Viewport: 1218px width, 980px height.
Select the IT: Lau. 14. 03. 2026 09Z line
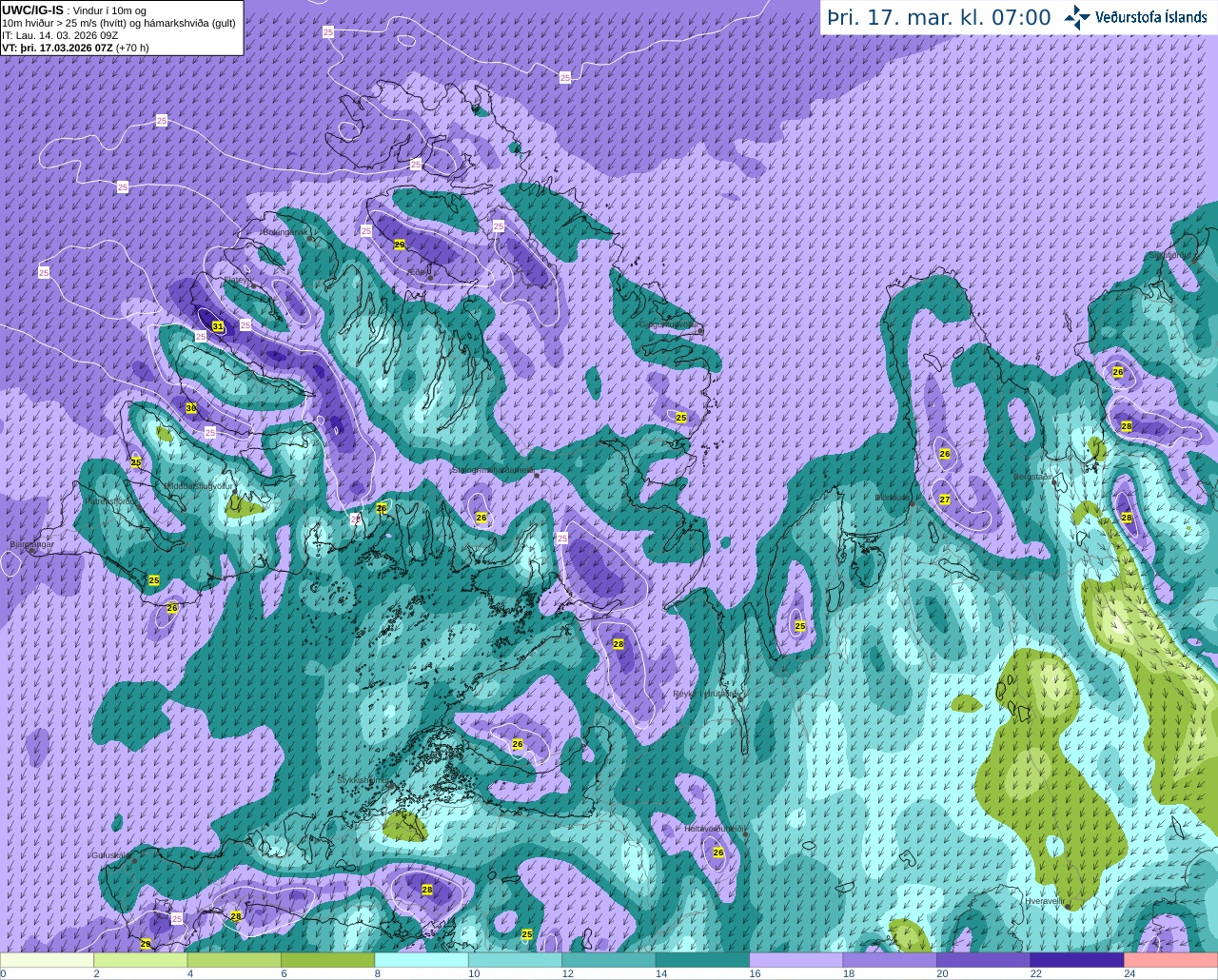click(x=60, y=35)
